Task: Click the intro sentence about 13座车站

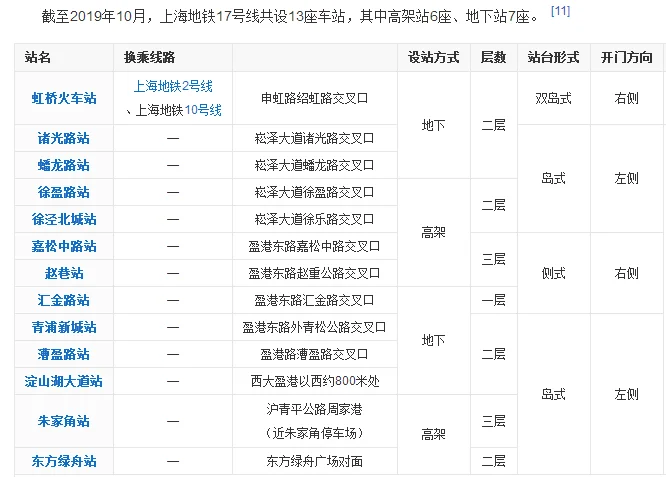Action: 291,16
